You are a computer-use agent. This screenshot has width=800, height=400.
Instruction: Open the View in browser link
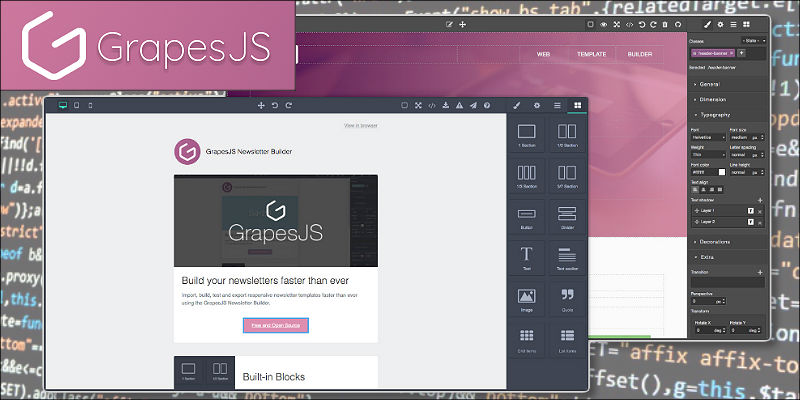361,125
